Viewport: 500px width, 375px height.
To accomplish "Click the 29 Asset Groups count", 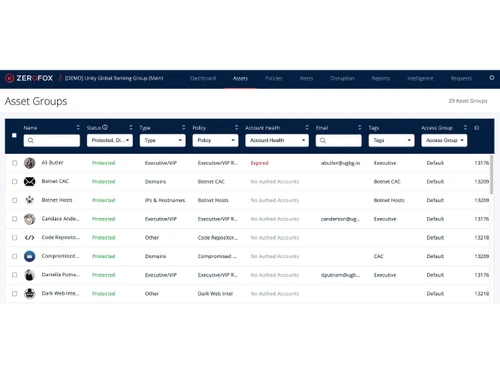I will pyautogui.click(x=468, y=101).
